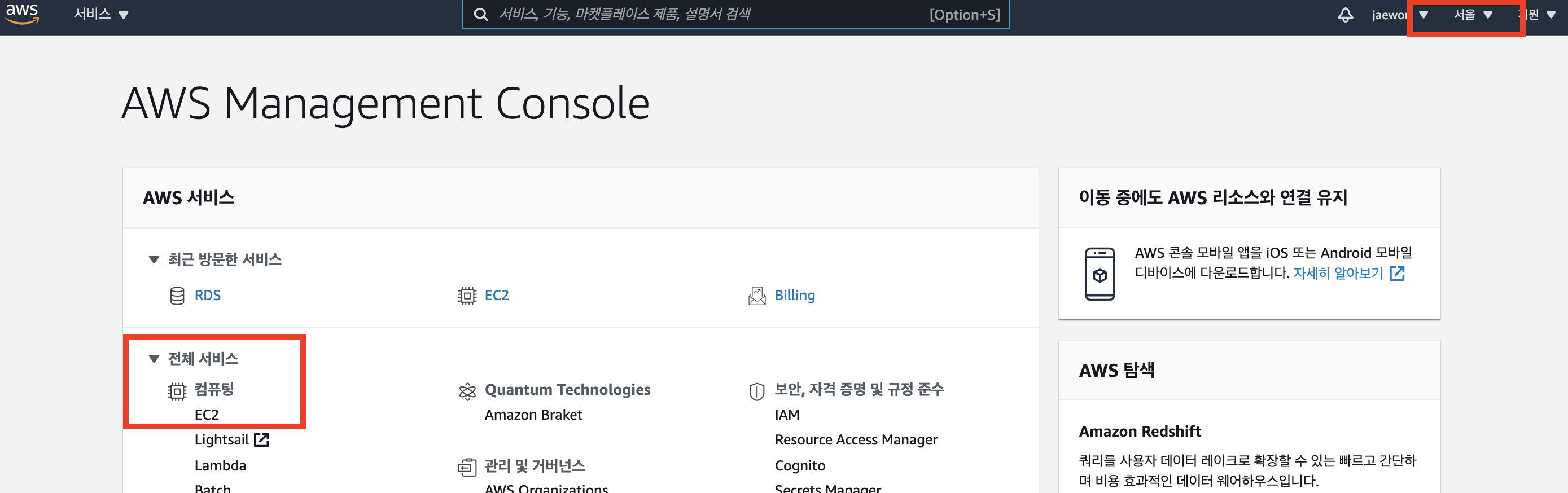Click the external link icon after 자세히 알아보기
Image resolution: width=1568 pixels, height=493 pixels.
(1397, 274)
